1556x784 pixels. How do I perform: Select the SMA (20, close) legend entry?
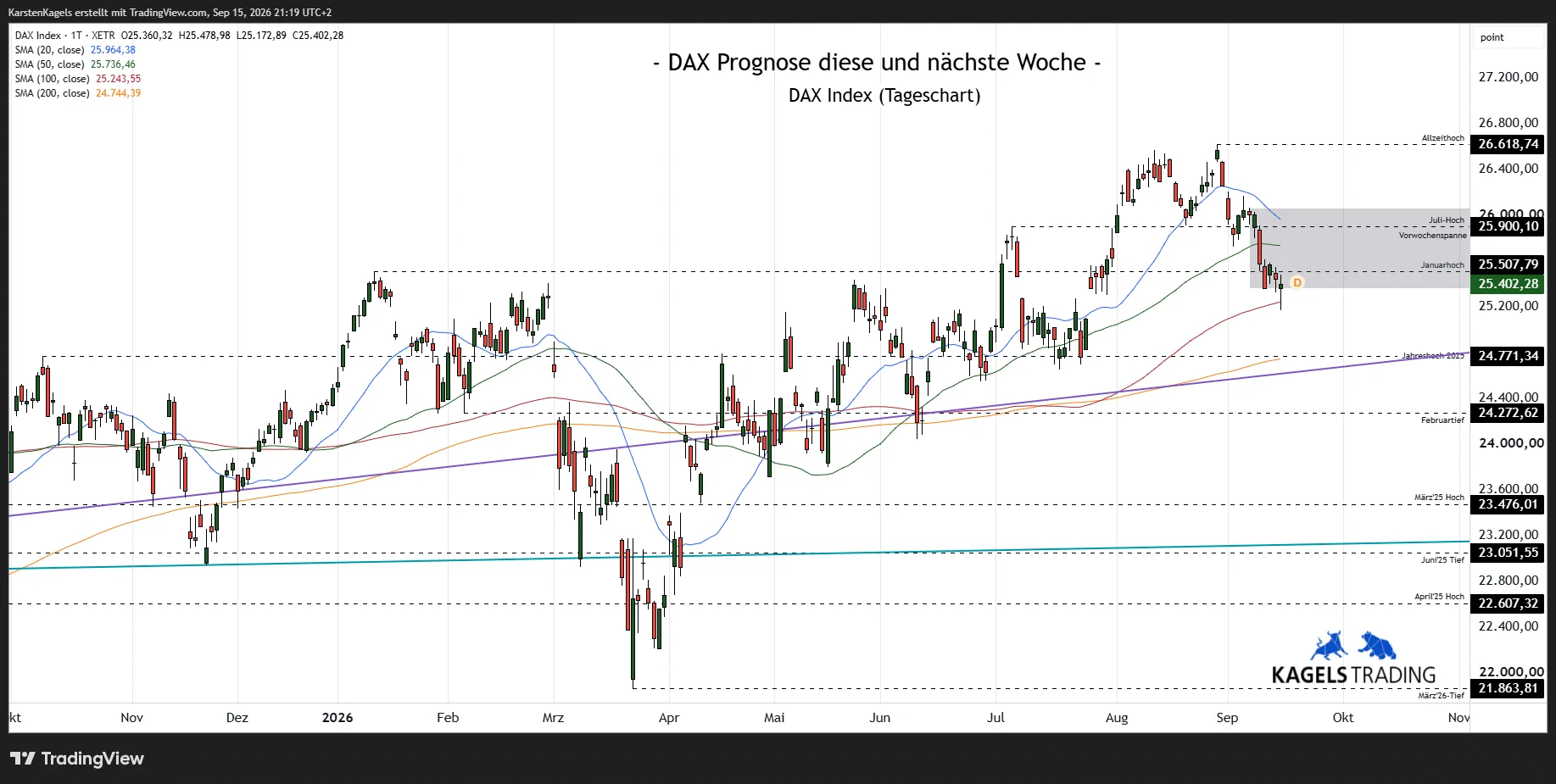tap(75, 50)
